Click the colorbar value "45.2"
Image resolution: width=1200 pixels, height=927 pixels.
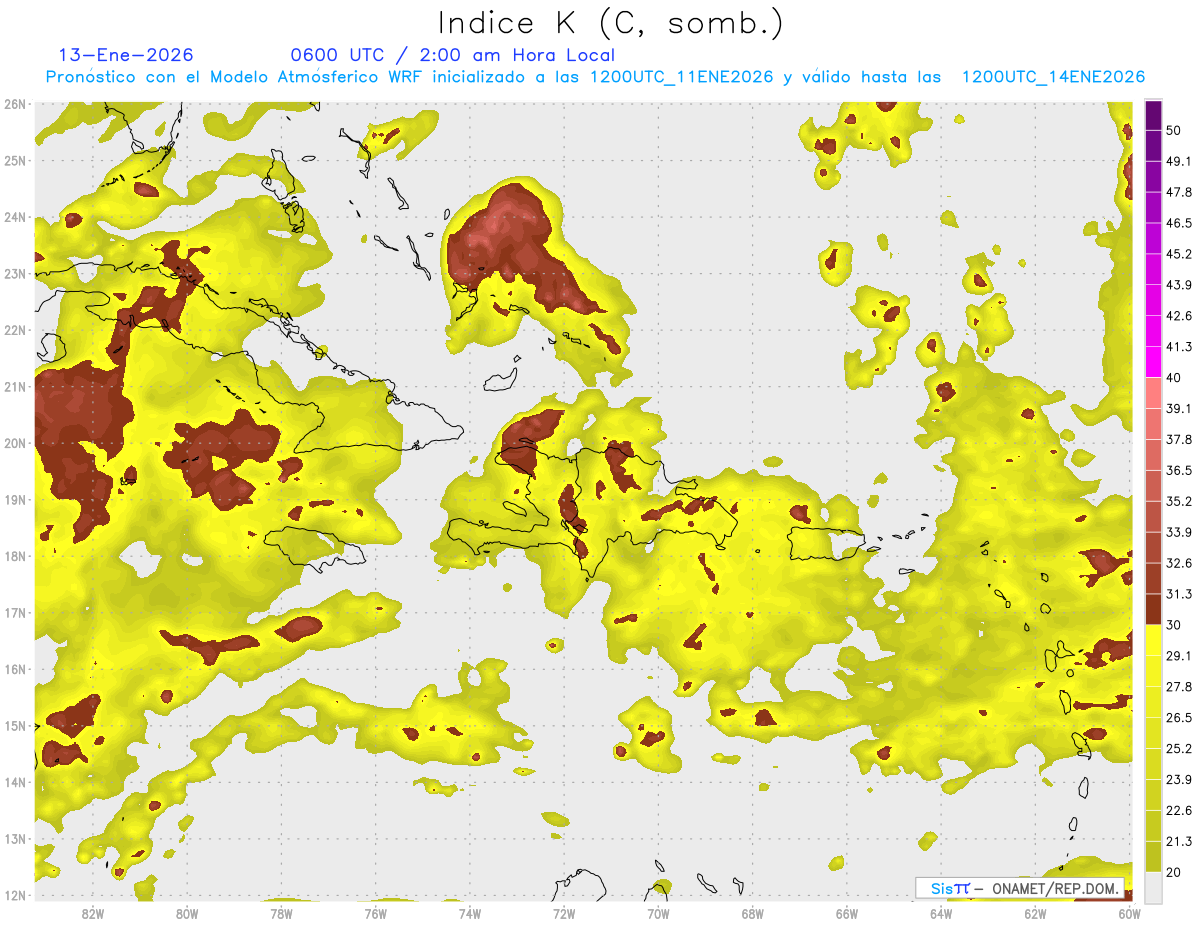pos(1179,254)
